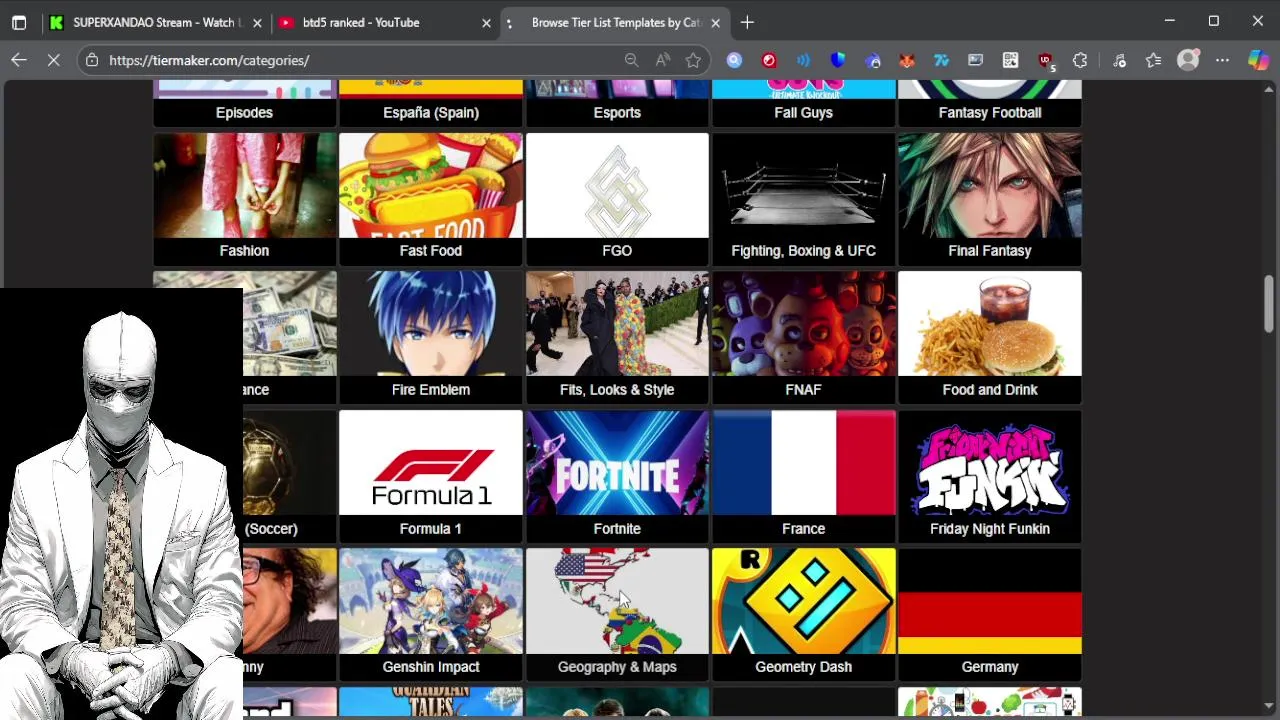Open the MetaMask fox extension

[907, 60]
